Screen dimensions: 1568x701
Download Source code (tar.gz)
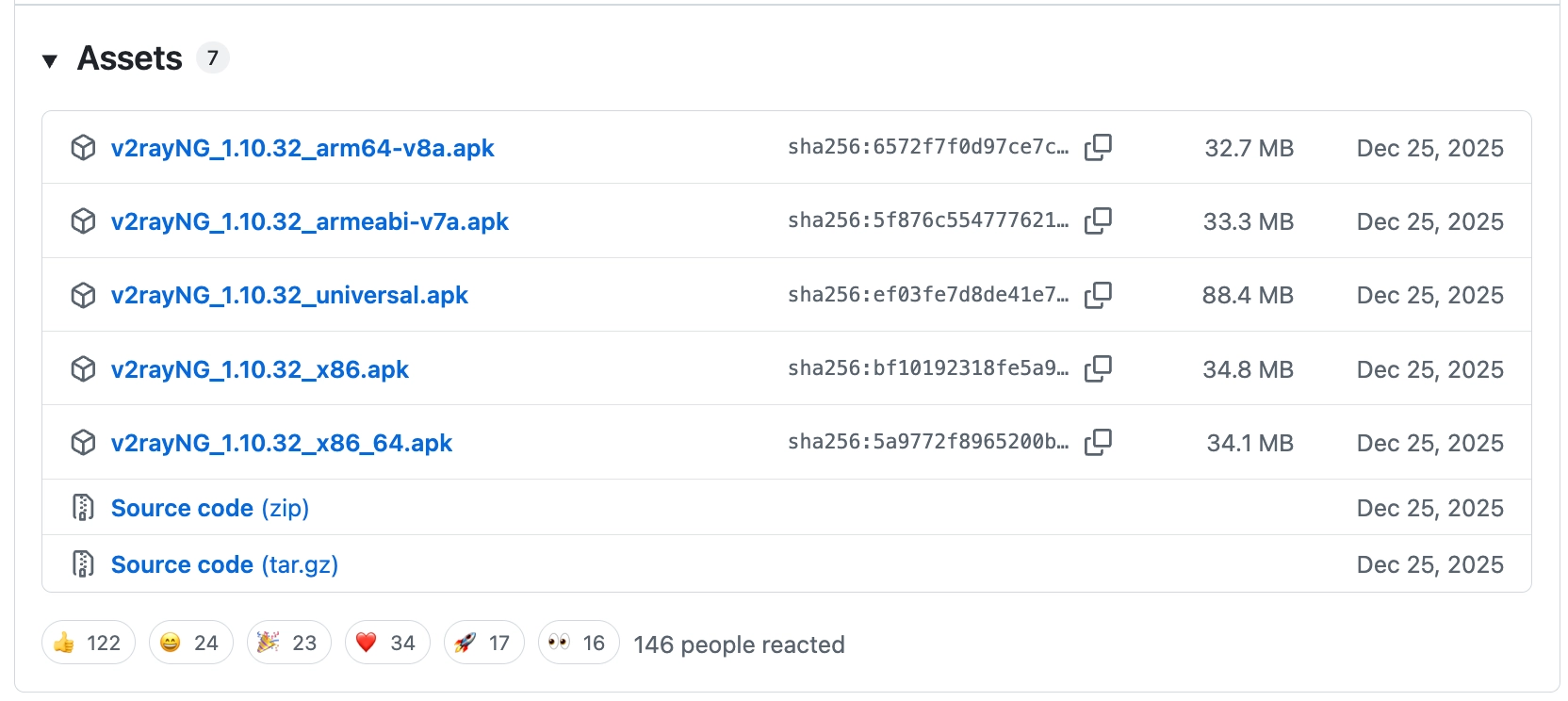(x=224, y=564)
